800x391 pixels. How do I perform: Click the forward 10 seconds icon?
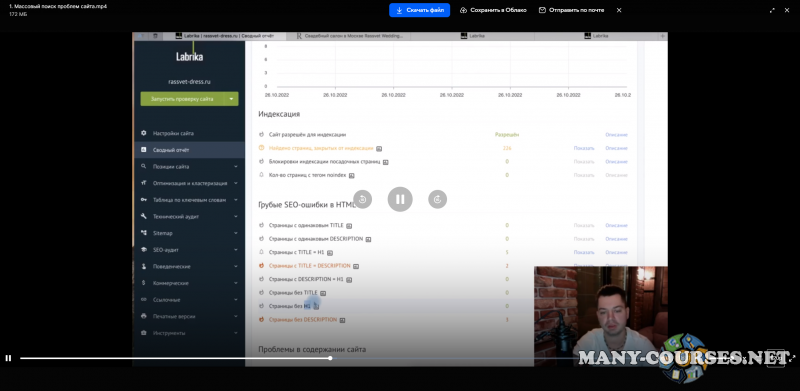[x=437, y=199]
